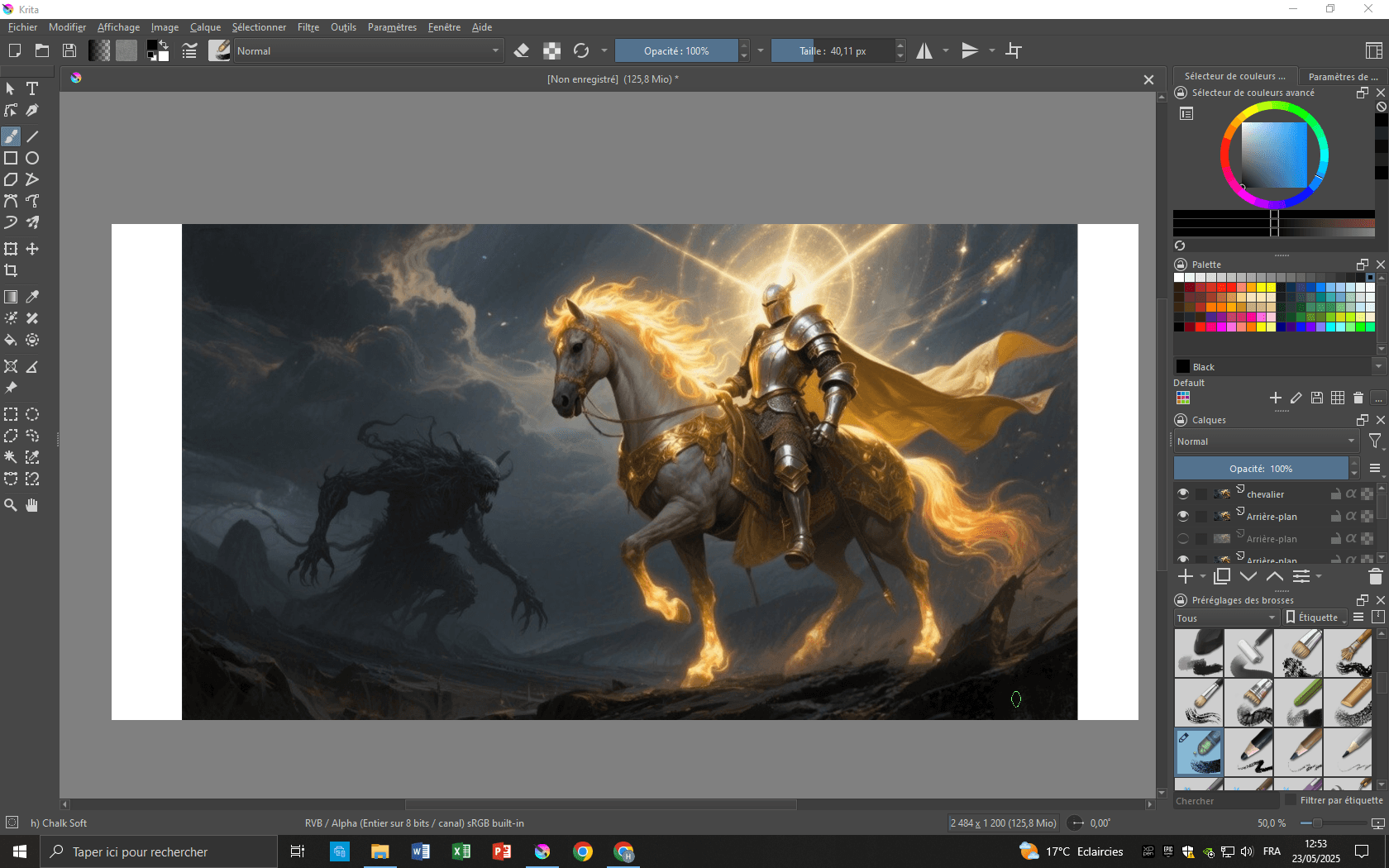Select the Fill bucket tool
This screenshot has height=868, width=1389.
(11, 340)
